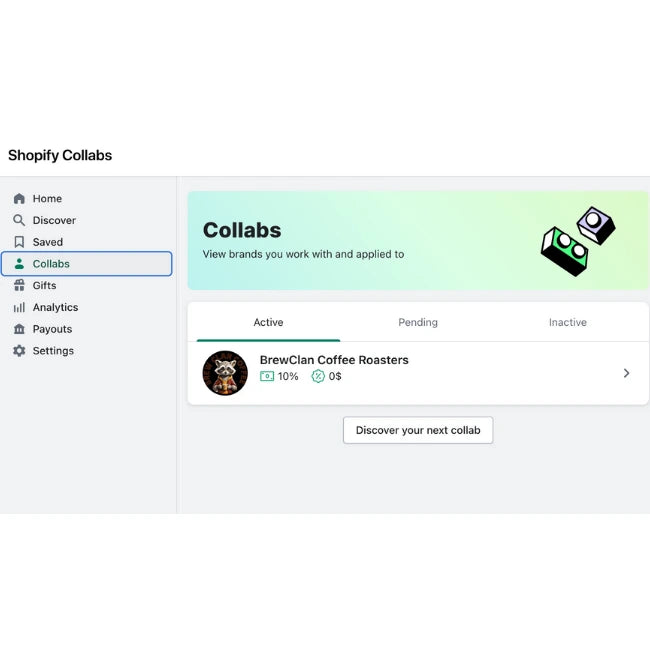The width and height of the screenshot is (650, 650).
Task: Click the Collabs person icon
Action: (x=19, y=264)
